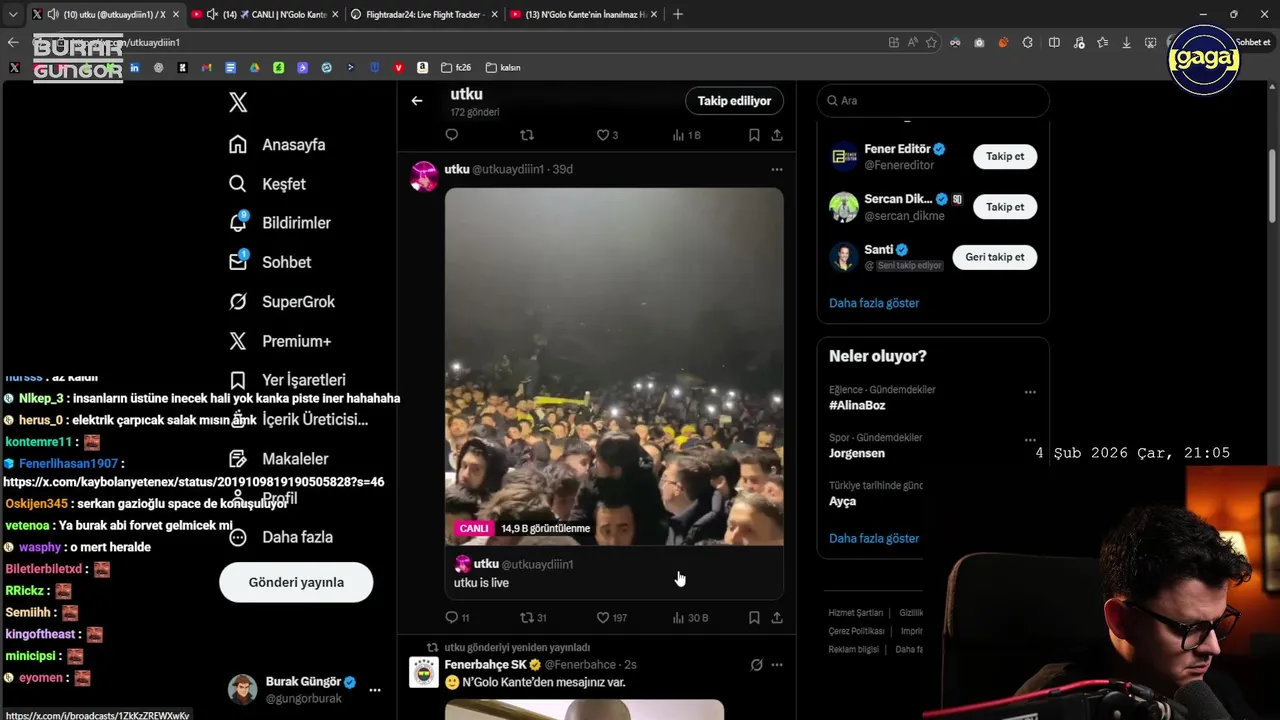Open Anasayfa home from the sidebar
Image resolution: width=1280 pixels, height=720 pixels.
[277, 144]
